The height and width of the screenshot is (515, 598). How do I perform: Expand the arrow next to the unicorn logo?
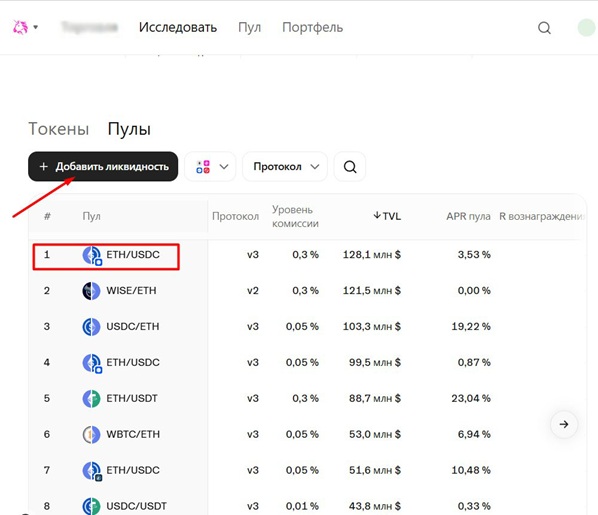[35, 27]
